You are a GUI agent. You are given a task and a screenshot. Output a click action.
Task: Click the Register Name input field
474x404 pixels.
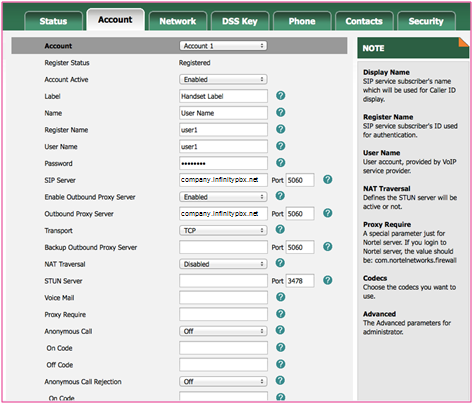click(223, 130)
